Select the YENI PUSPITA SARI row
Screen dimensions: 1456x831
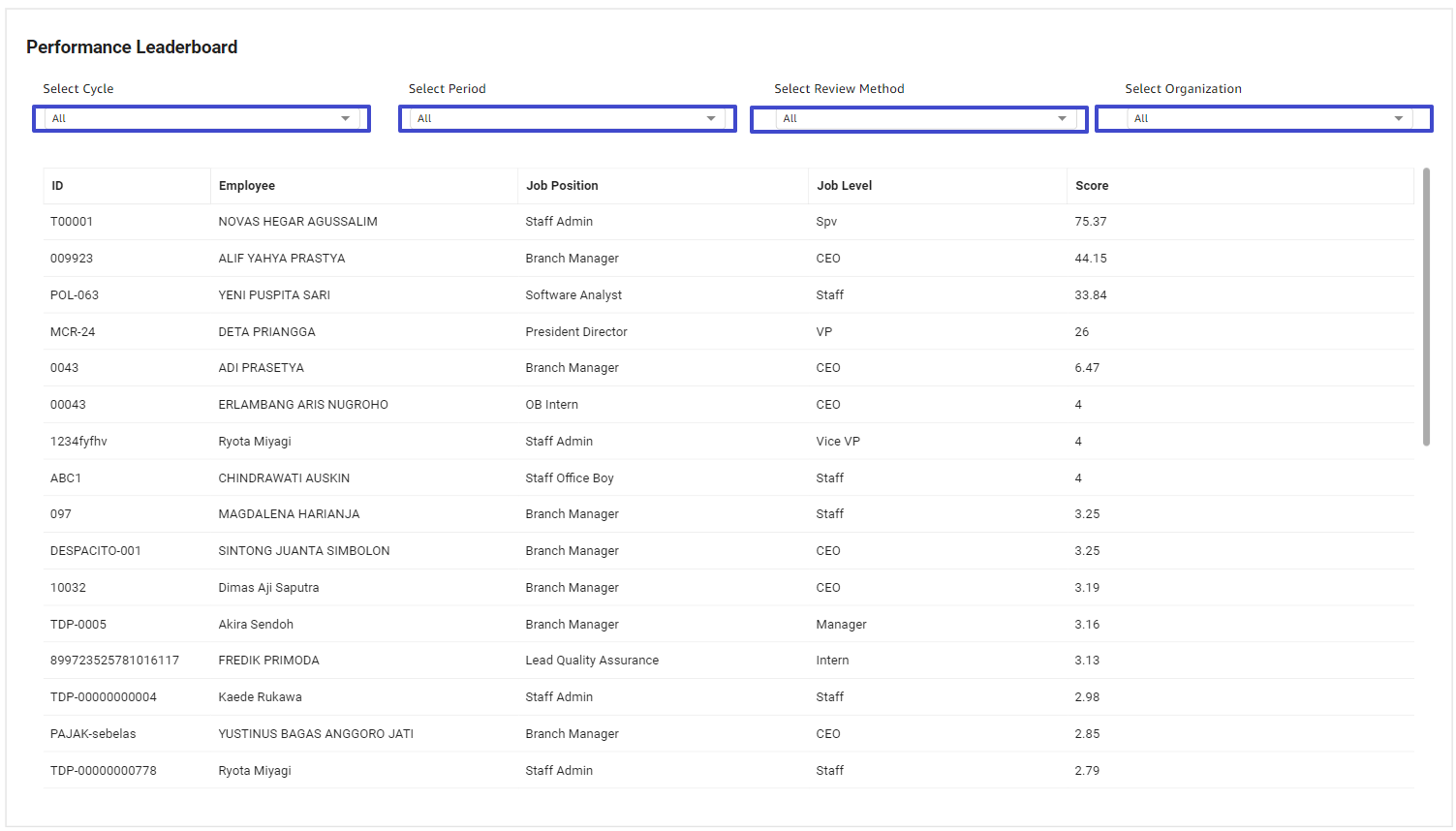(728, 295)
